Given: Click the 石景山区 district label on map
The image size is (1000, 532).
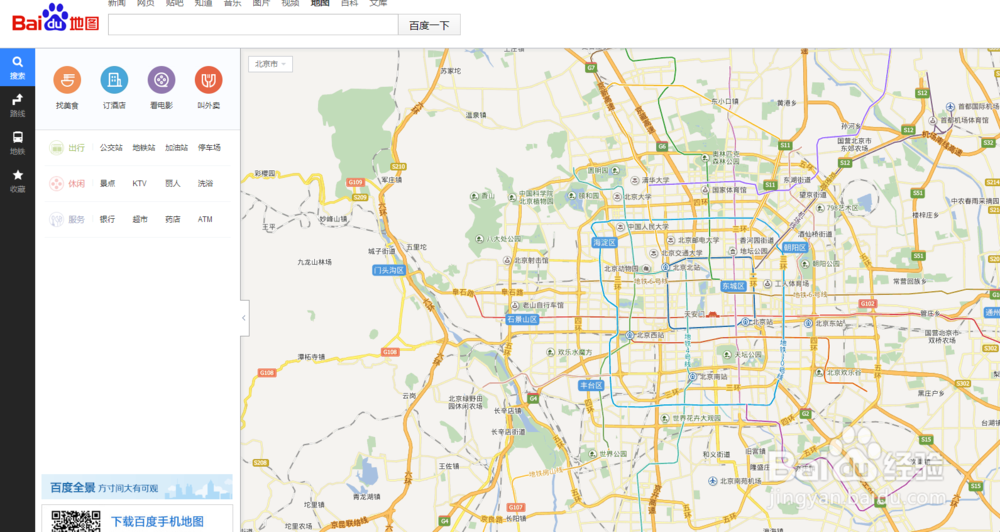Looking at the screenshot, I should pos(522,320).
